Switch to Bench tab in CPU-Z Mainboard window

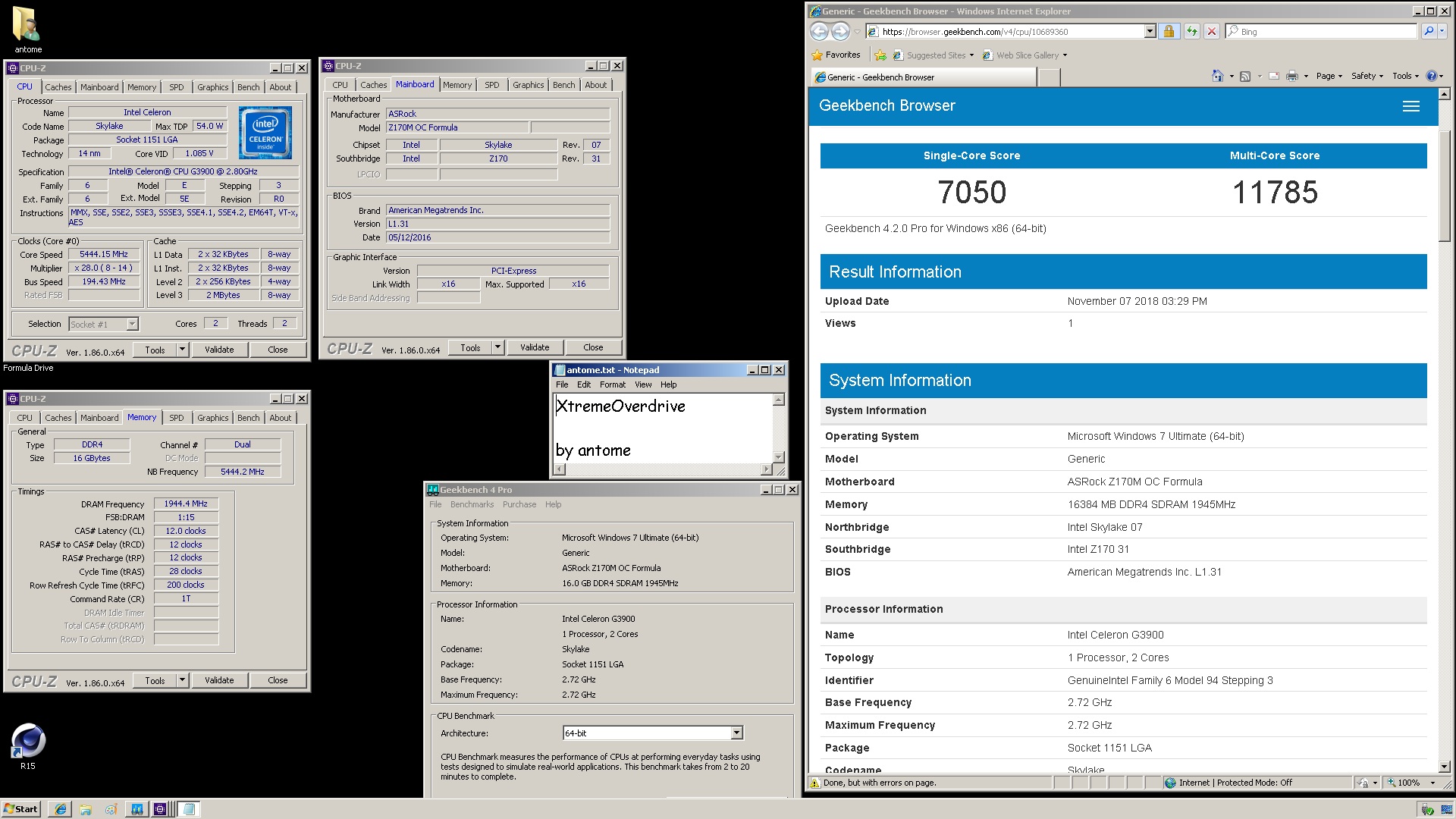(x=563, y=85)
